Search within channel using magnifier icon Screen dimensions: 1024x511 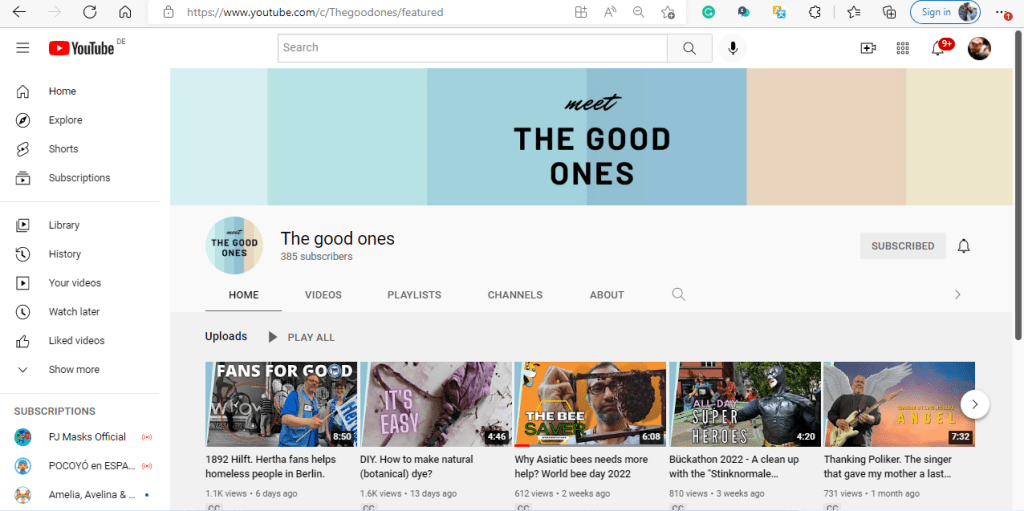click(679, 294)
